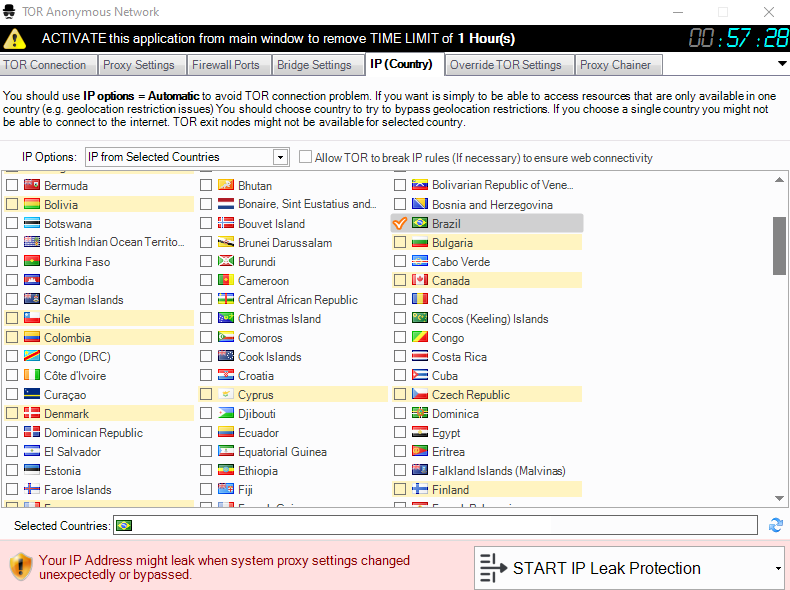This screenshot has width=790, height=590.
Task: Click the Czech Republic flag icon
Action: [x=420, y=395]
